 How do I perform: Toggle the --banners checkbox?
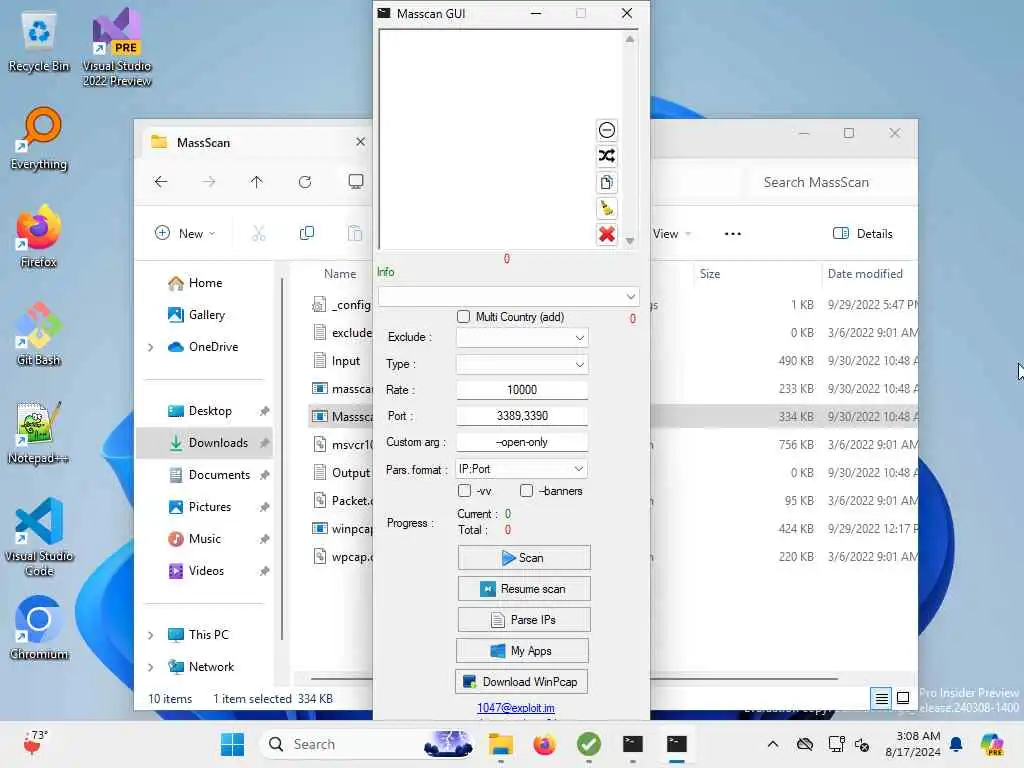526,490
